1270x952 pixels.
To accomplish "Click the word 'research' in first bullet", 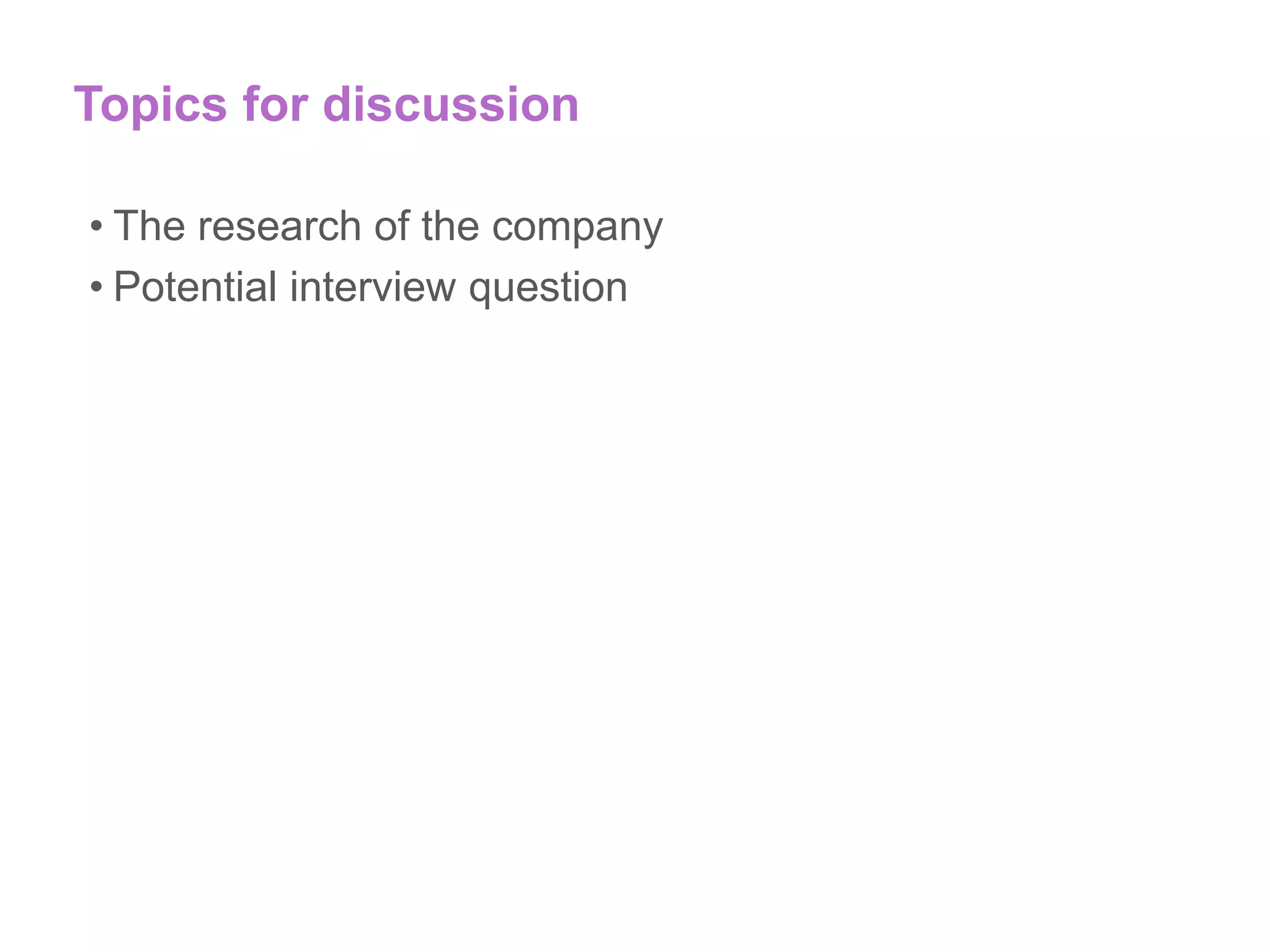I will (x=279, y=226).
